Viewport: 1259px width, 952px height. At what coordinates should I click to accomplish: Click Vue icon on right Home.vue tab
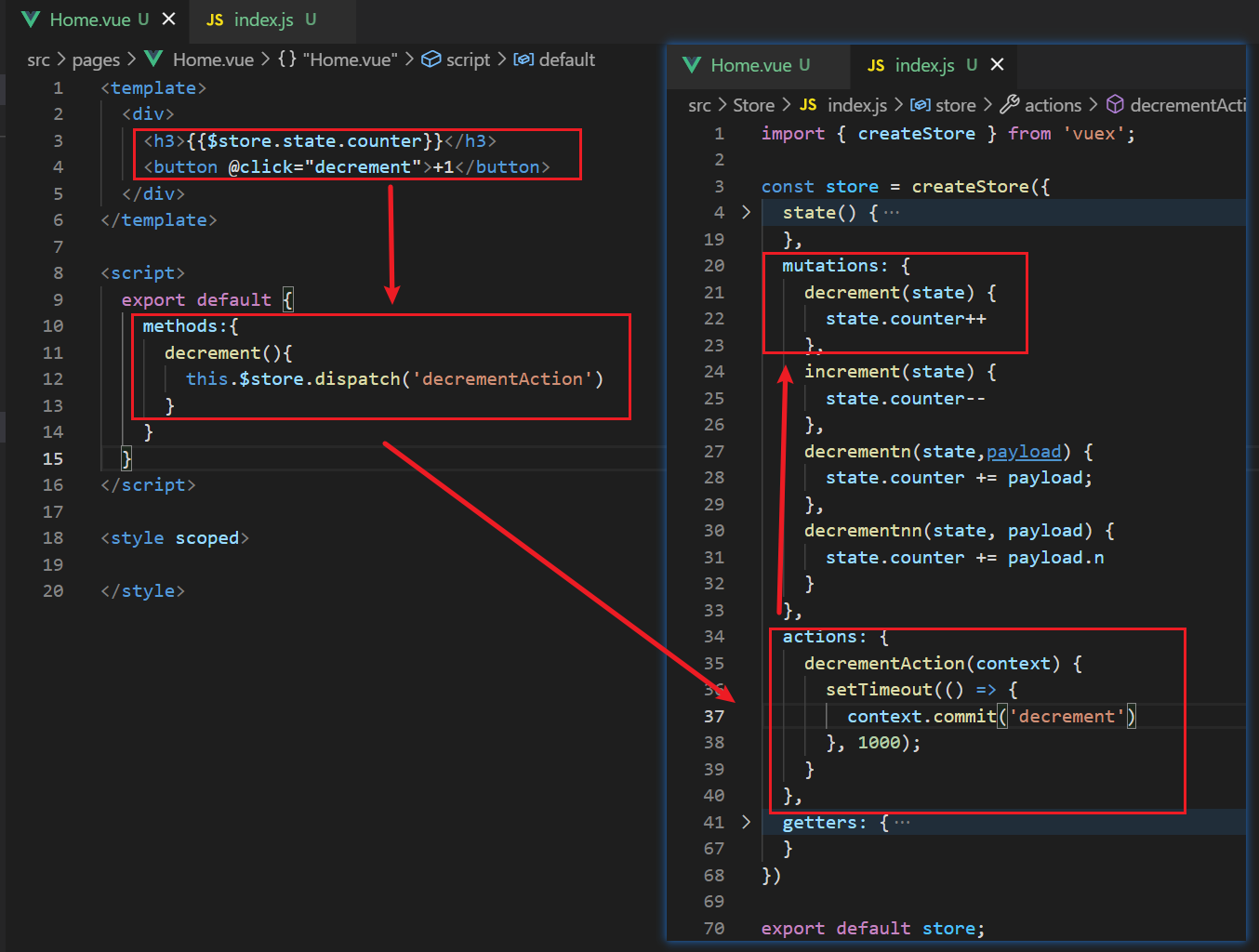pos(691,65)
